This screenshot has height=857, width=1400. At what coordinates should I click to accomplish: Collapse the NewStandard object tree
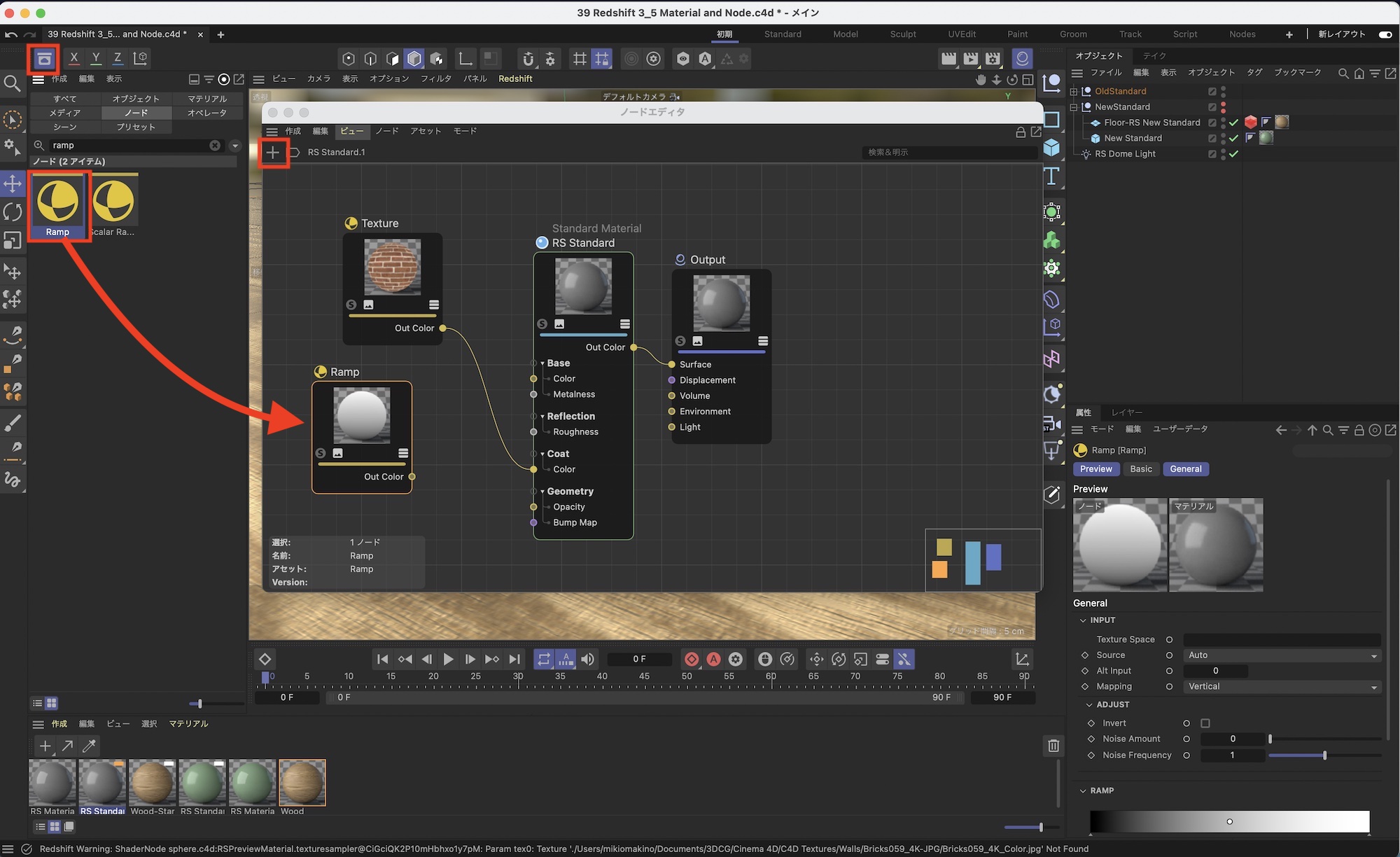tap(1074, 107)
